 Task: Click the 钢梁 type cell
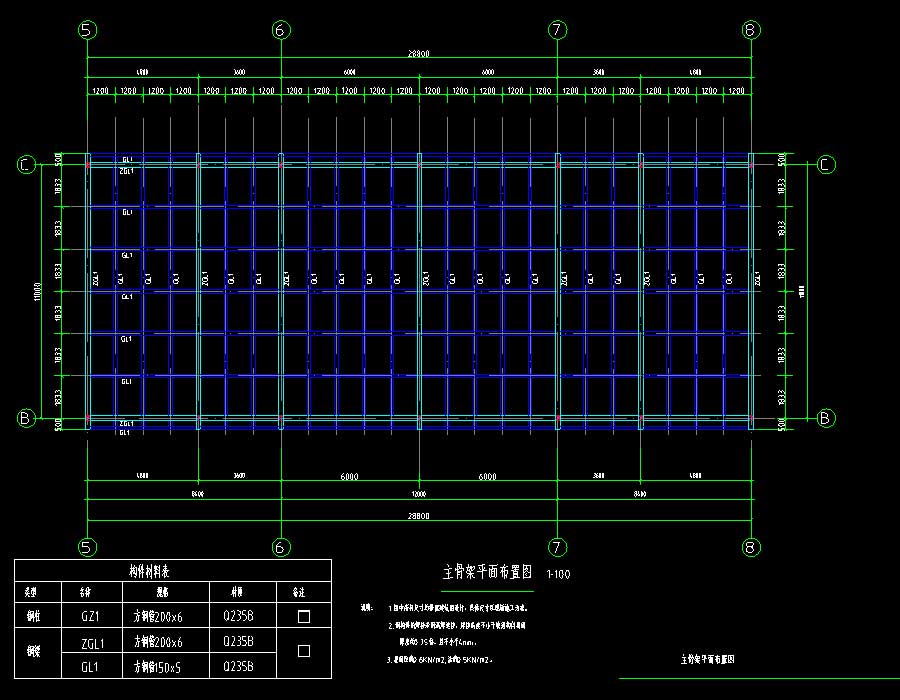pos(33,651)
